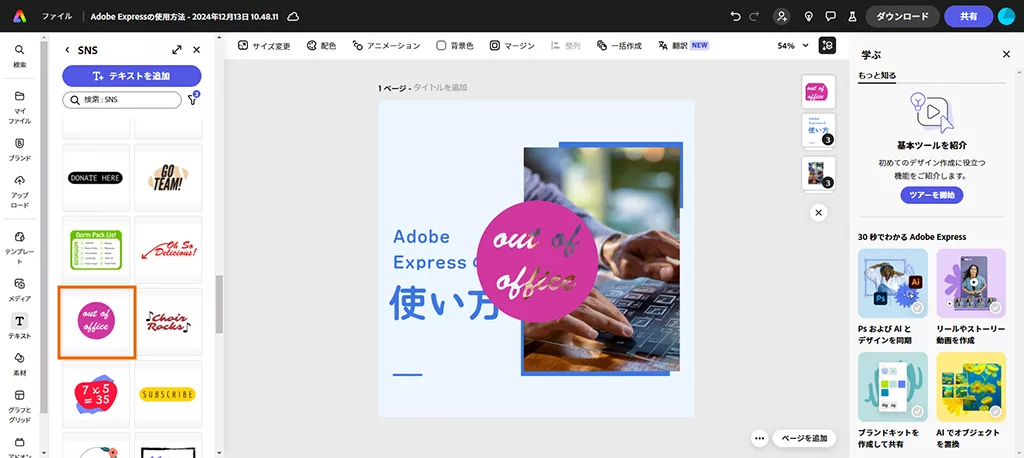Open リールやストーリー動画を作成 card

[x=971, y=297]
